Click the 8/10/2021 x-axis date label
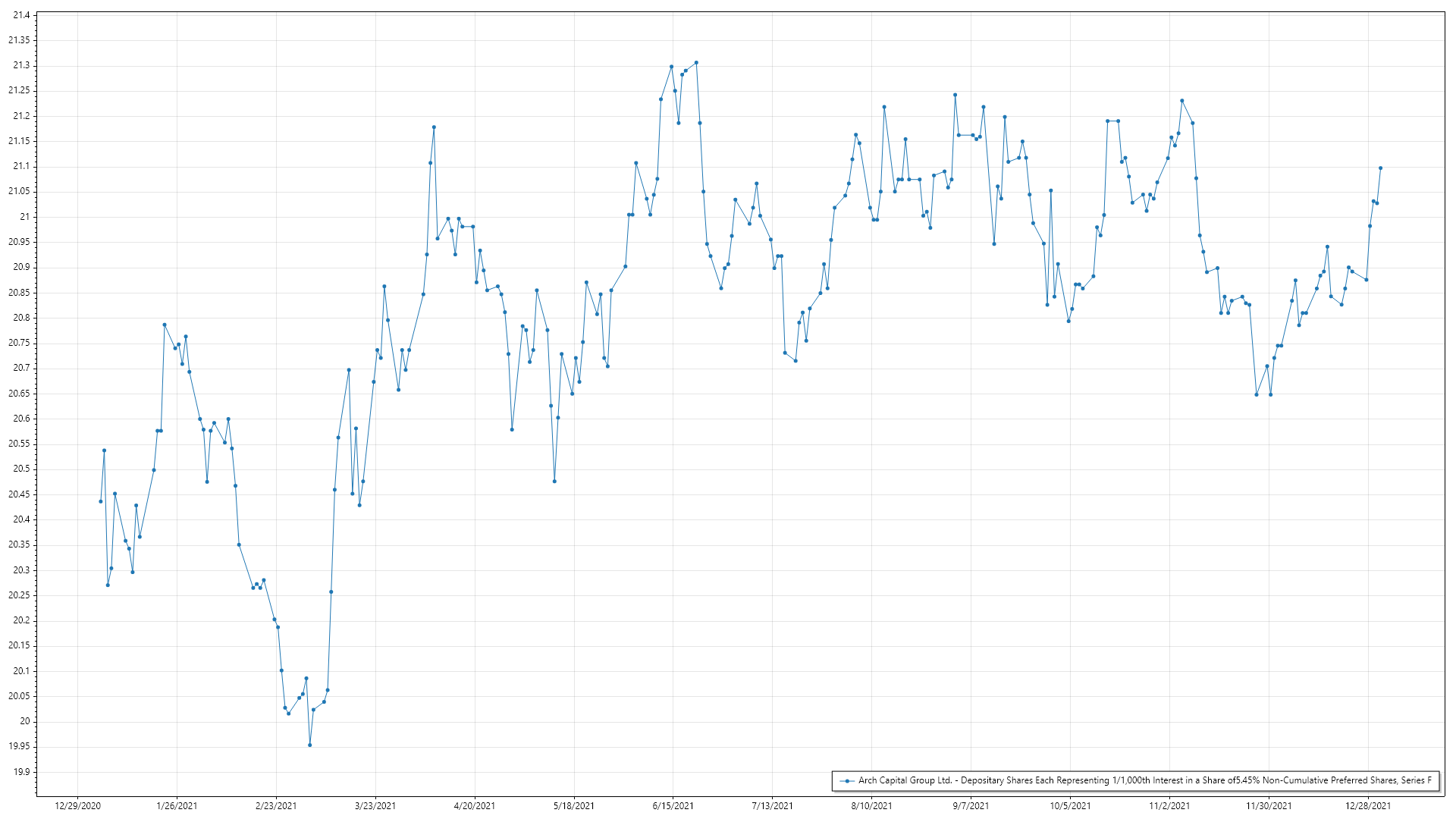This screenshot has height=819, width=1456. pyautogui.click(x=871, y=806)
